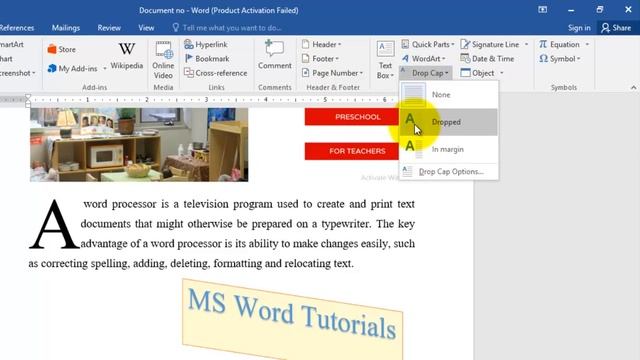Expand the Quick Parts dropdown arrow

453,45
